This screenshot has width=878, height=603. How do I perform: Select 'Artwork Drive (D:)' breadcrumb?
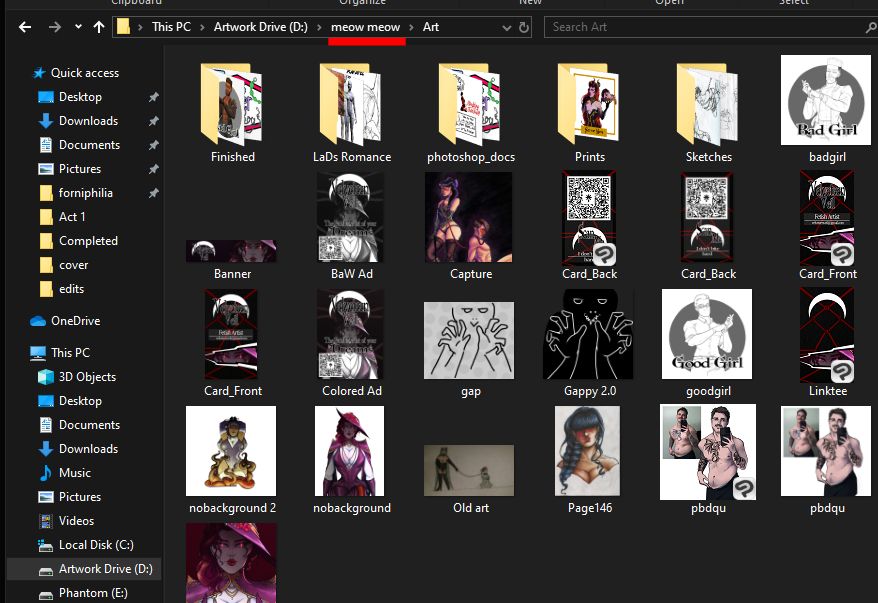tap(260, 27)
